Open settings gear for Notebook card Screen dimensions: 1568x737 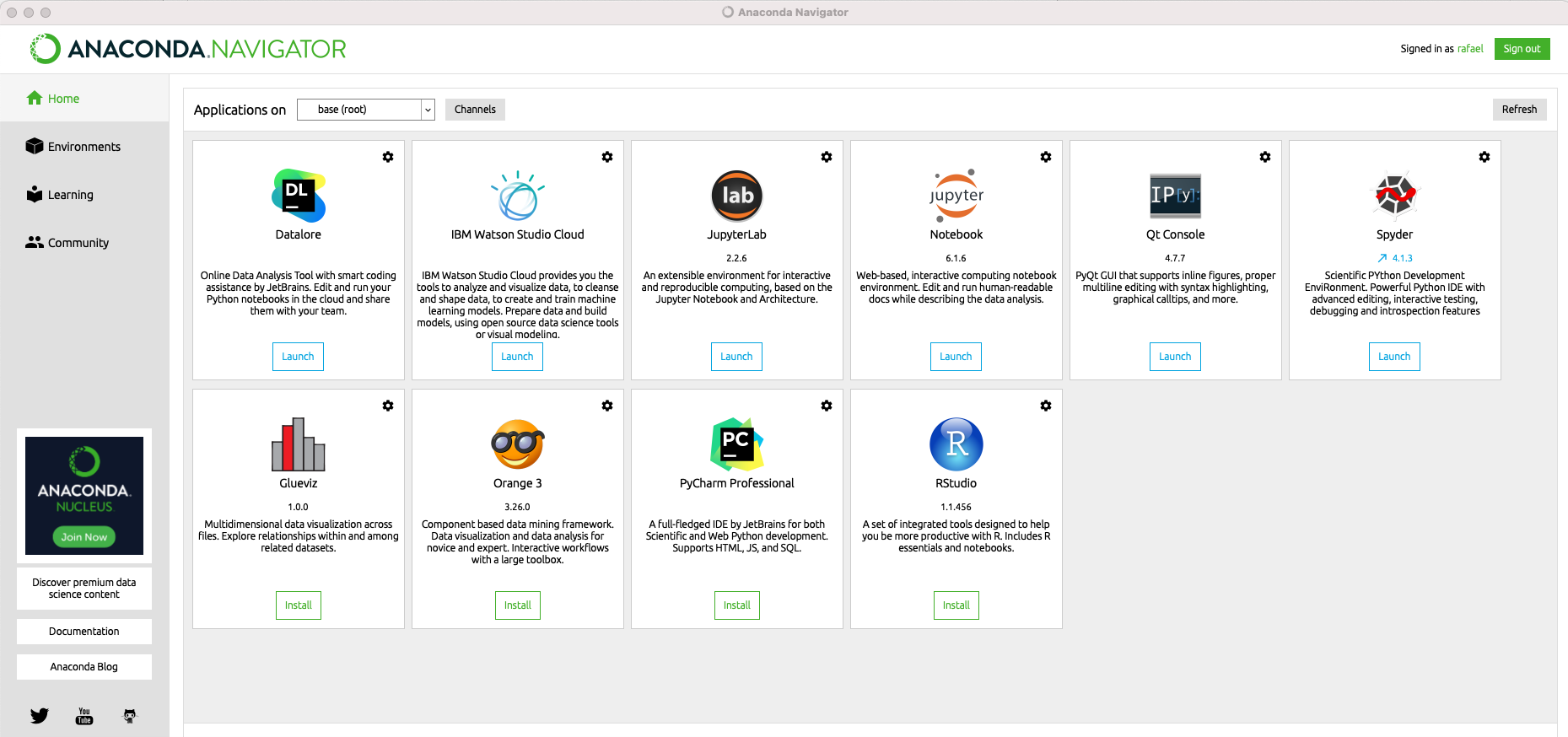(x=1046, y=157)
